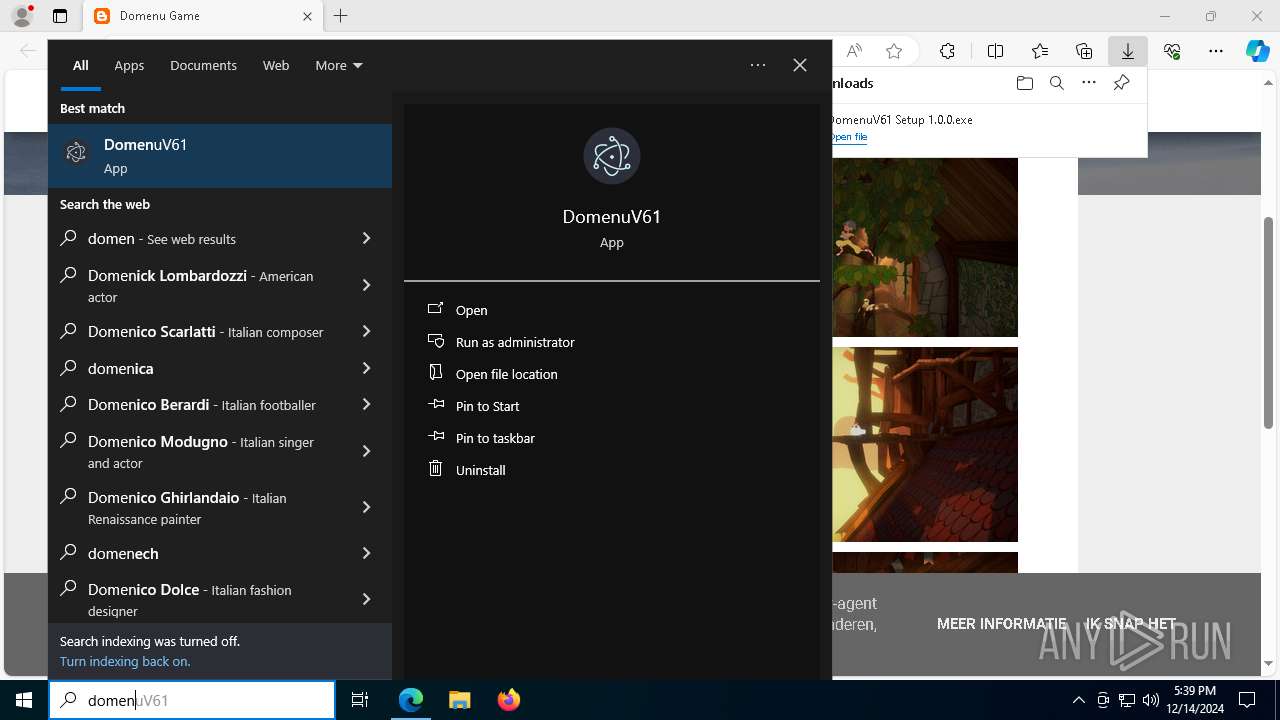1280x720 pixels.
Task: Switch to the Apps search tab
Action: pos(129,65)
